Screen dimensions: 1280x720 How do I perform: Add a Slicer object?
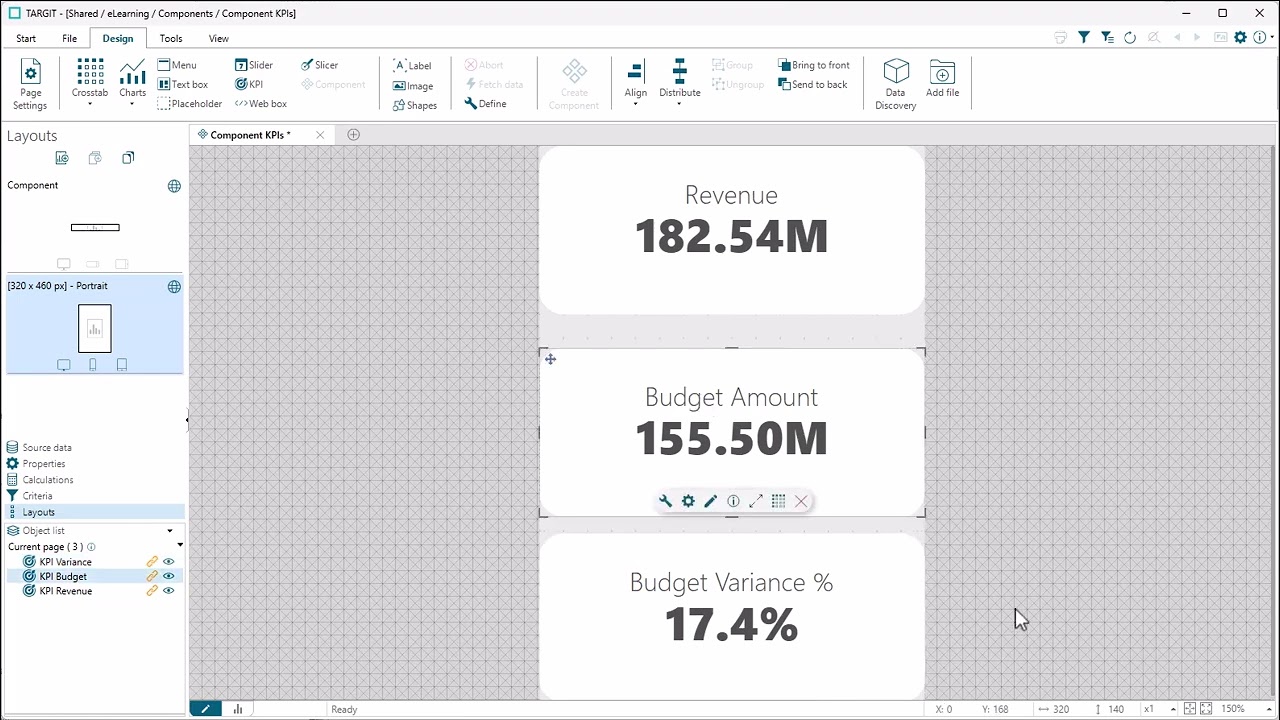pyautogui.click(x=320, y=65)
